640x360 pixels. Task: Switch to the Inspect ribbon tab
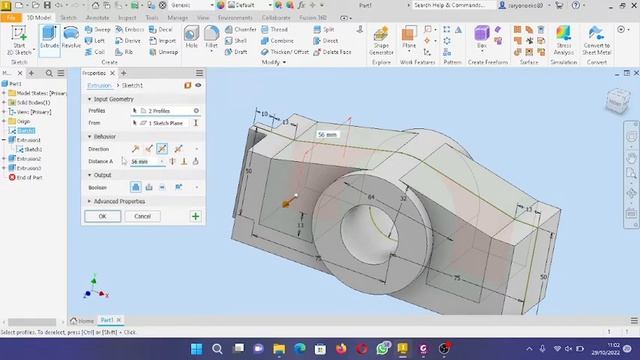[127, 18]
